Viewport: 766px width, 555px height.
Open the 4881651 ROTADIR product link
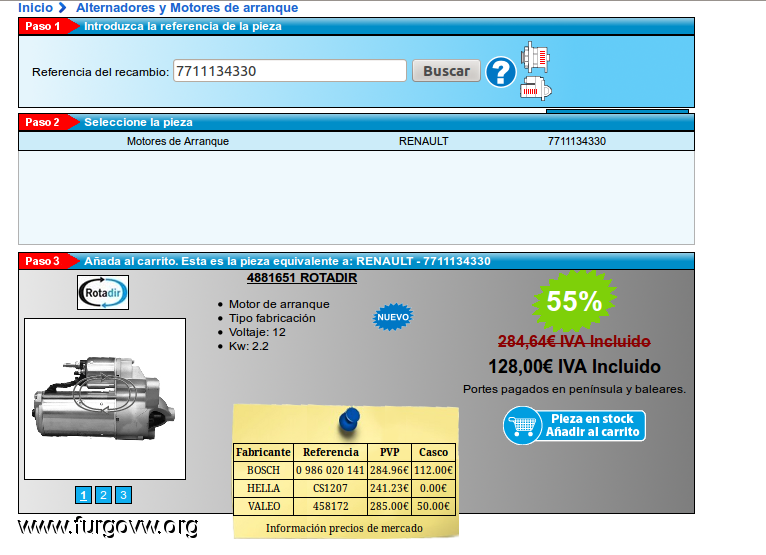pos(302,278)
